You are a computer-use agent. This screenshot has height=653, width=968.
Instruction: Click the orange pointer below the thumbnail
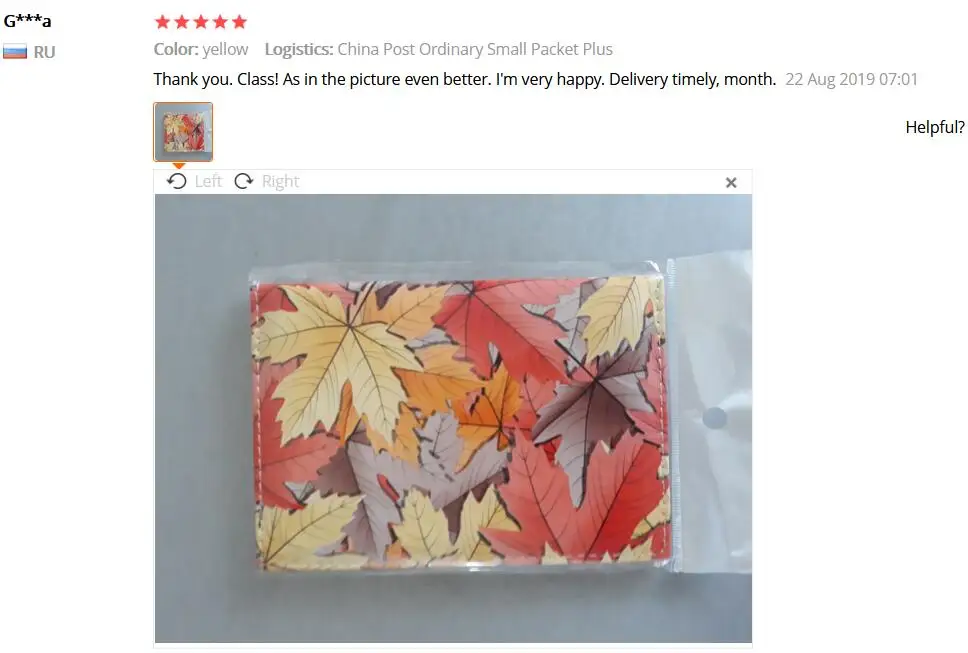point(178,165)
